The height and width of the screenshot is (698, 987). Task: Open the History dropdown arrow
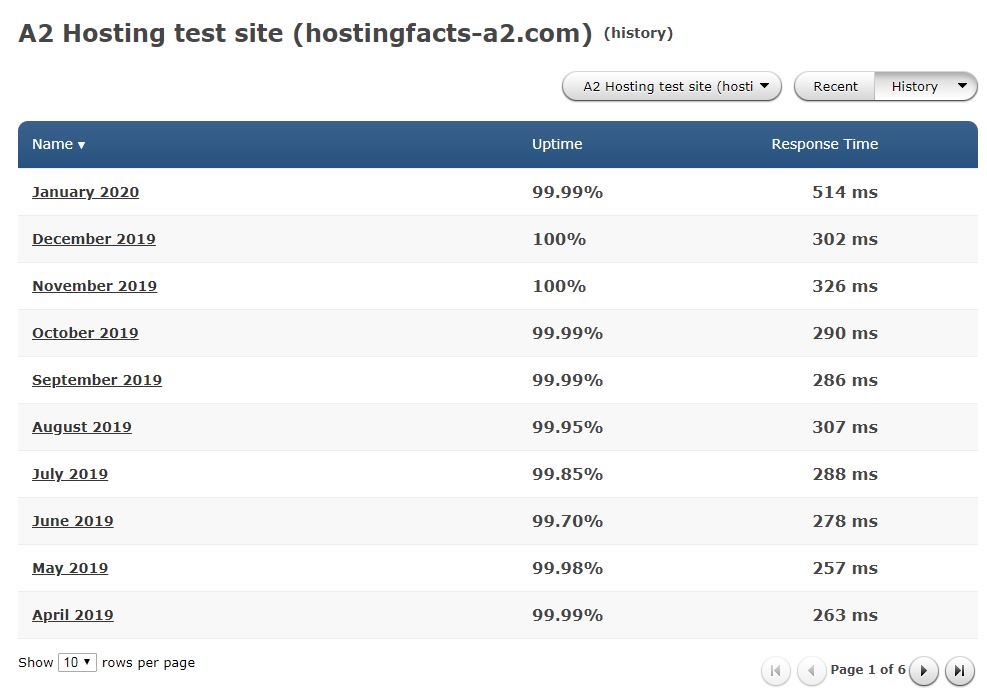[962, 86]
